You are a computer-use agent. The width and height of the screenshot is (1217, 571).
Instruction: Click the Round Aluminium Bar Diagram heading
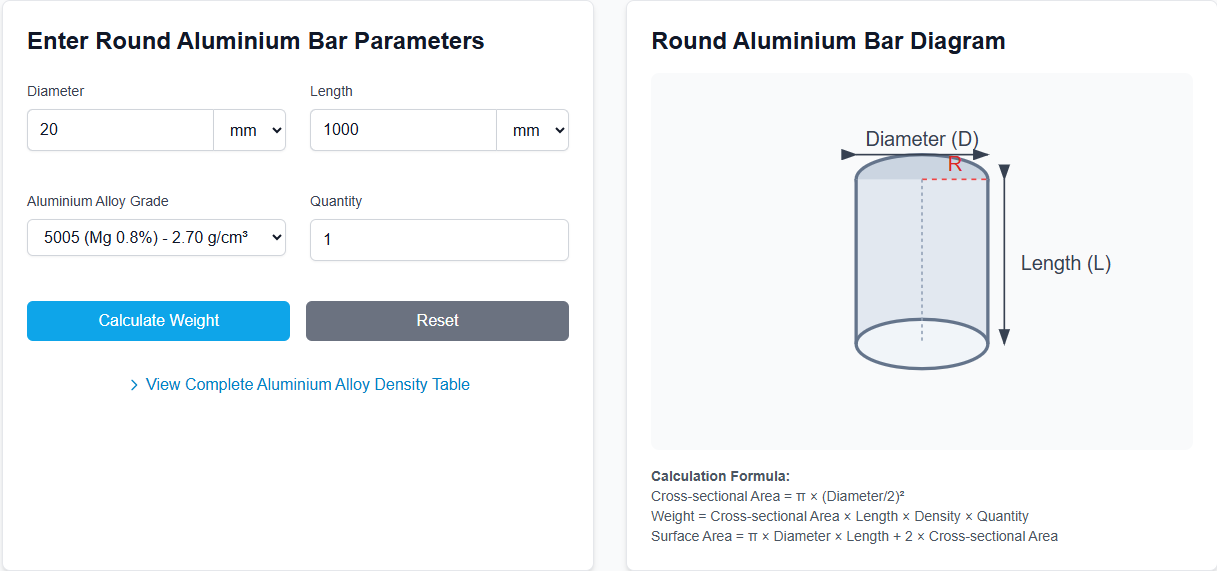click(x=828, y=41)
